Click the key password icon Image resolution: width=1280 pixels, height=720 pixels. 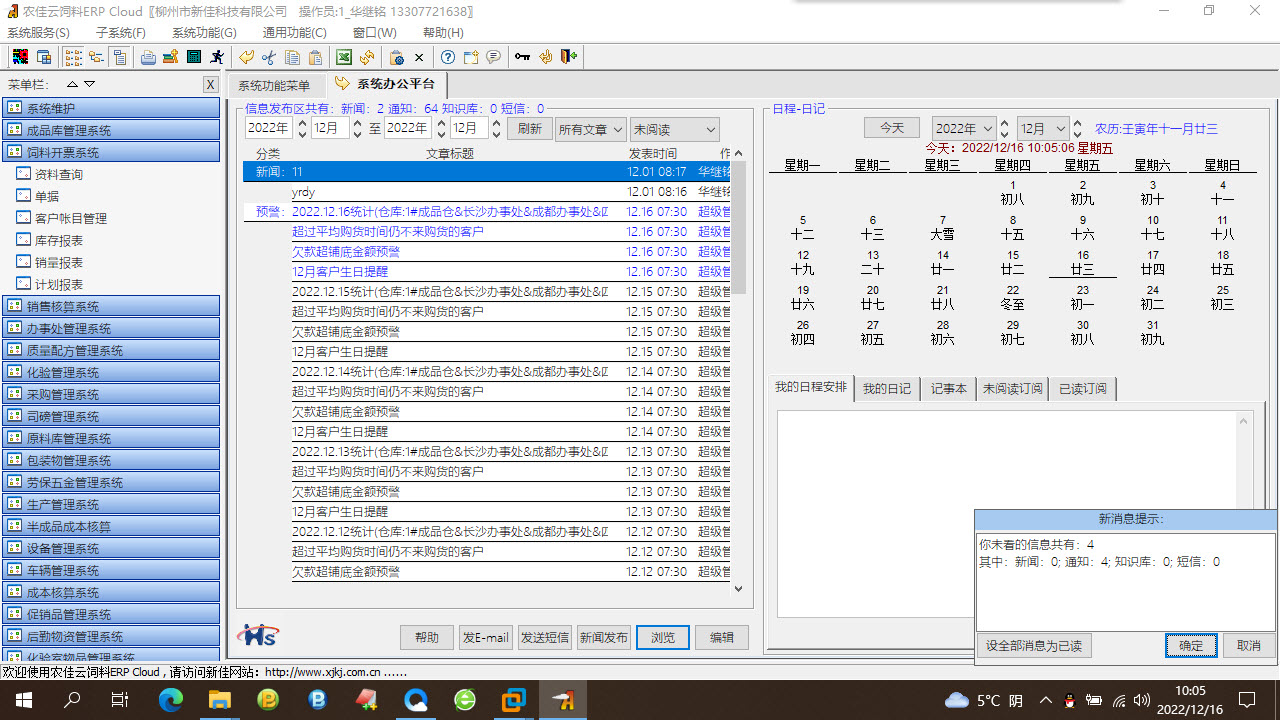point(522,57)
